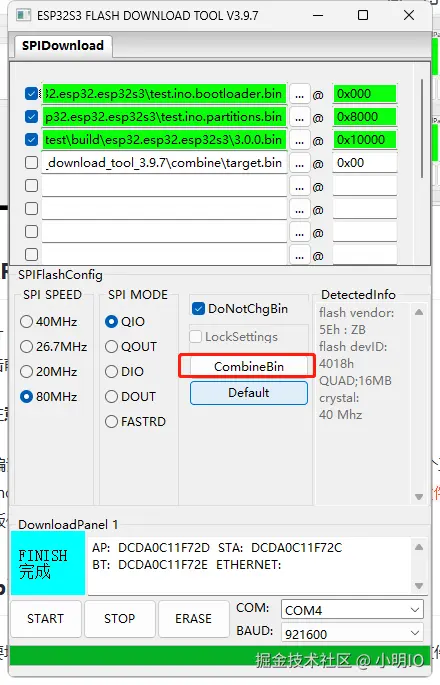Open the BAUD rate dropdown
Screen dimensions: 440x685
[352, 633]
